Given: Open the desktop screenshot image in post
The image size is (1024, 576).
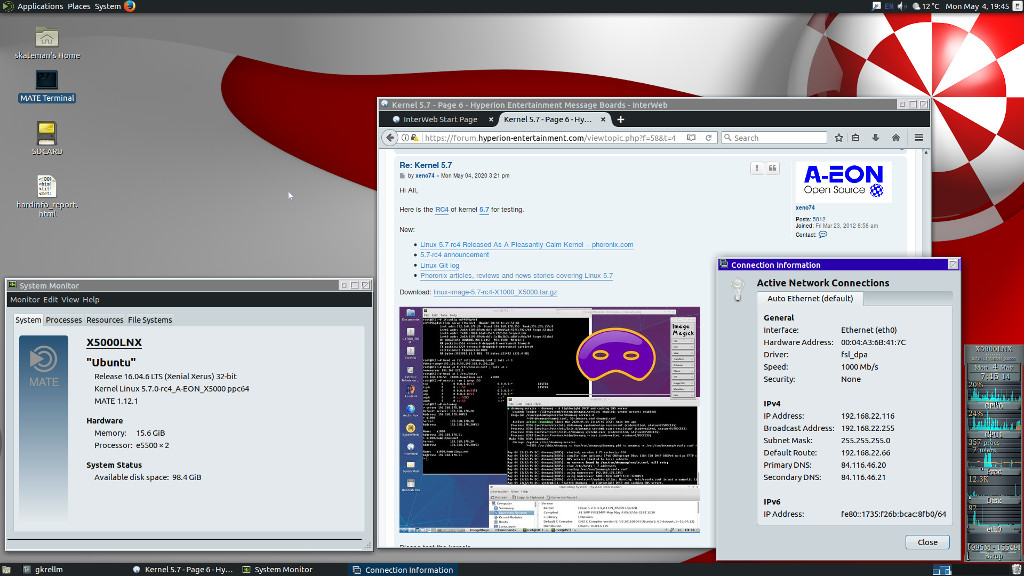Looking at the screenshot, I should tap(549, 420).
